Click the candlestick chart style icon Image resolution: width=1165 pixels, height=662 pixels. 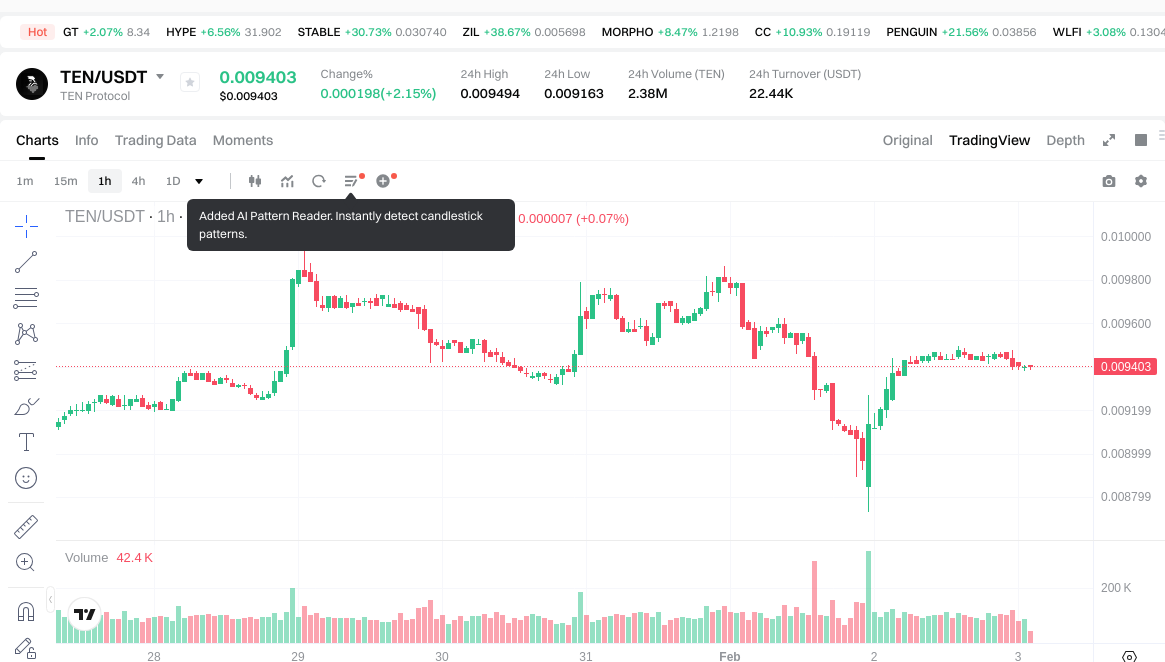tap(255, 181)
